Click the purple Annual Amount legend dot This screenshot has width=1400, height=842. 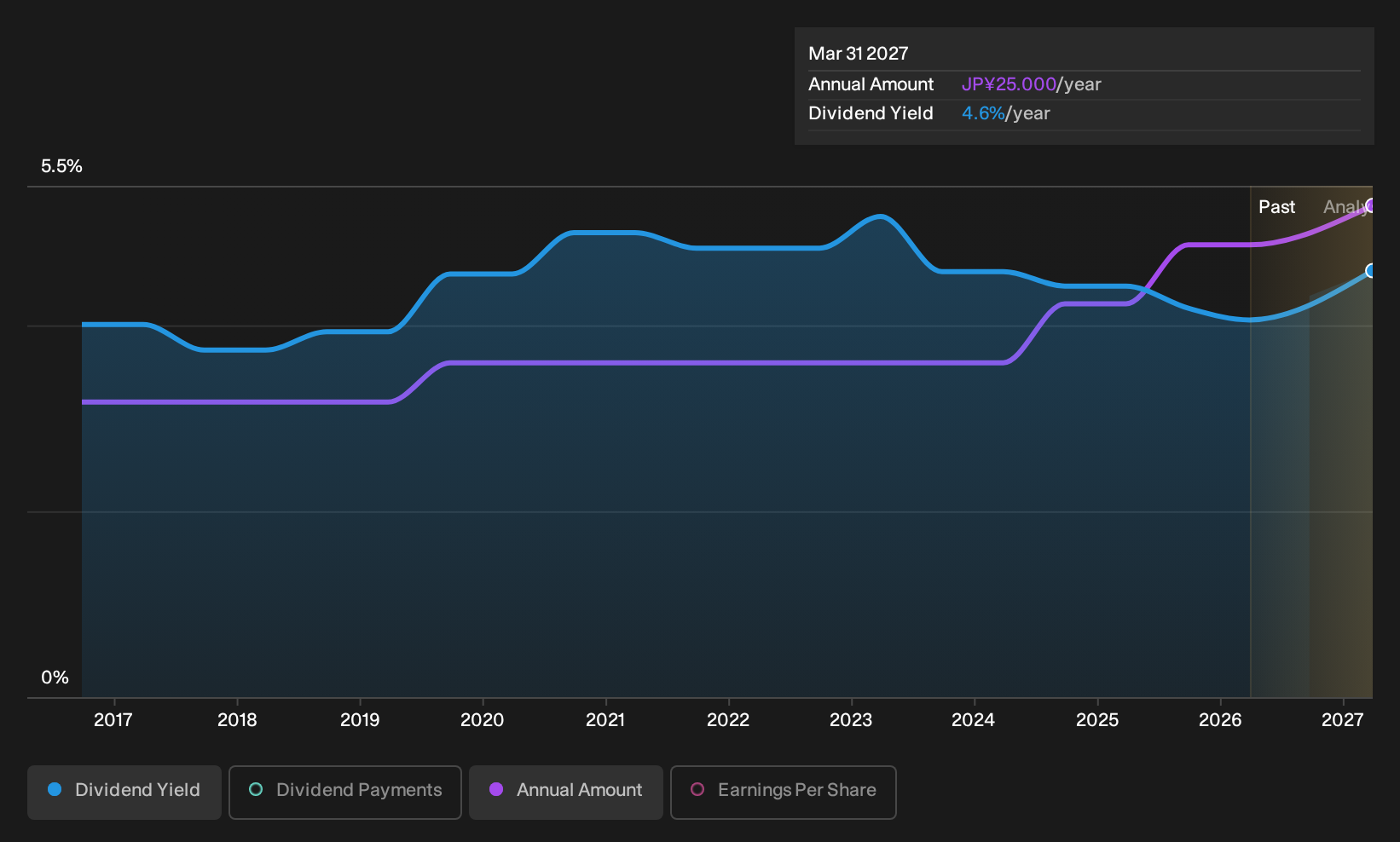496,790
